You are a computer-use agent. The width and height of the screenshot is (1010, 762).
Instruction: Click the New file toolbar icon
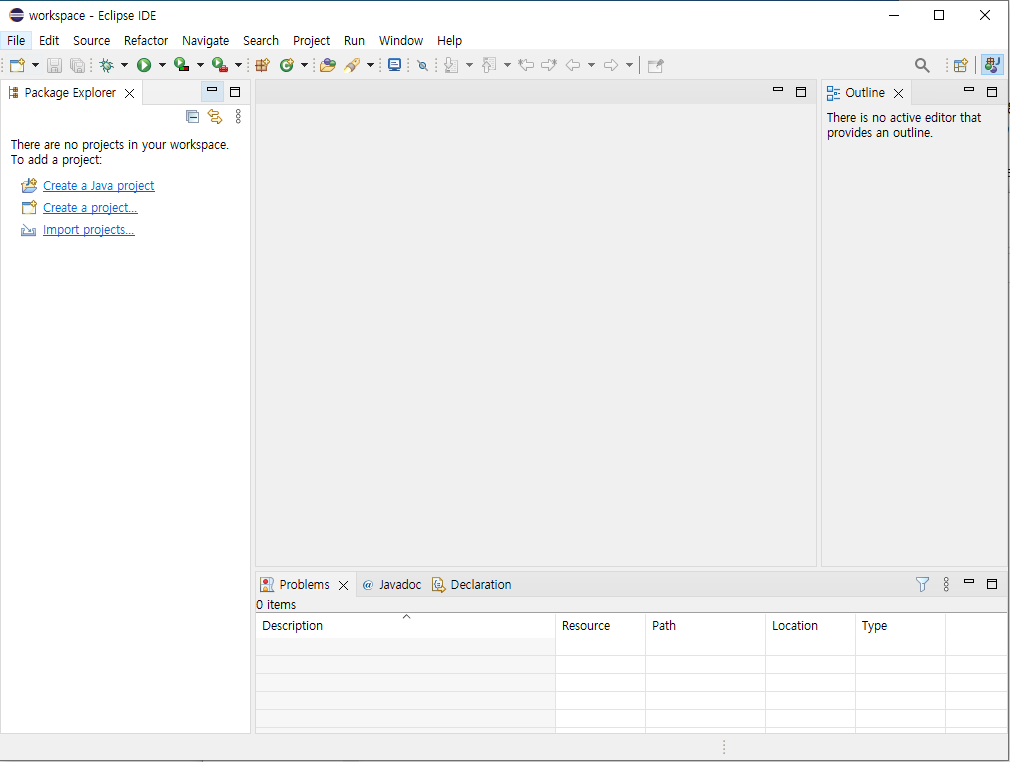click(17, 65)
